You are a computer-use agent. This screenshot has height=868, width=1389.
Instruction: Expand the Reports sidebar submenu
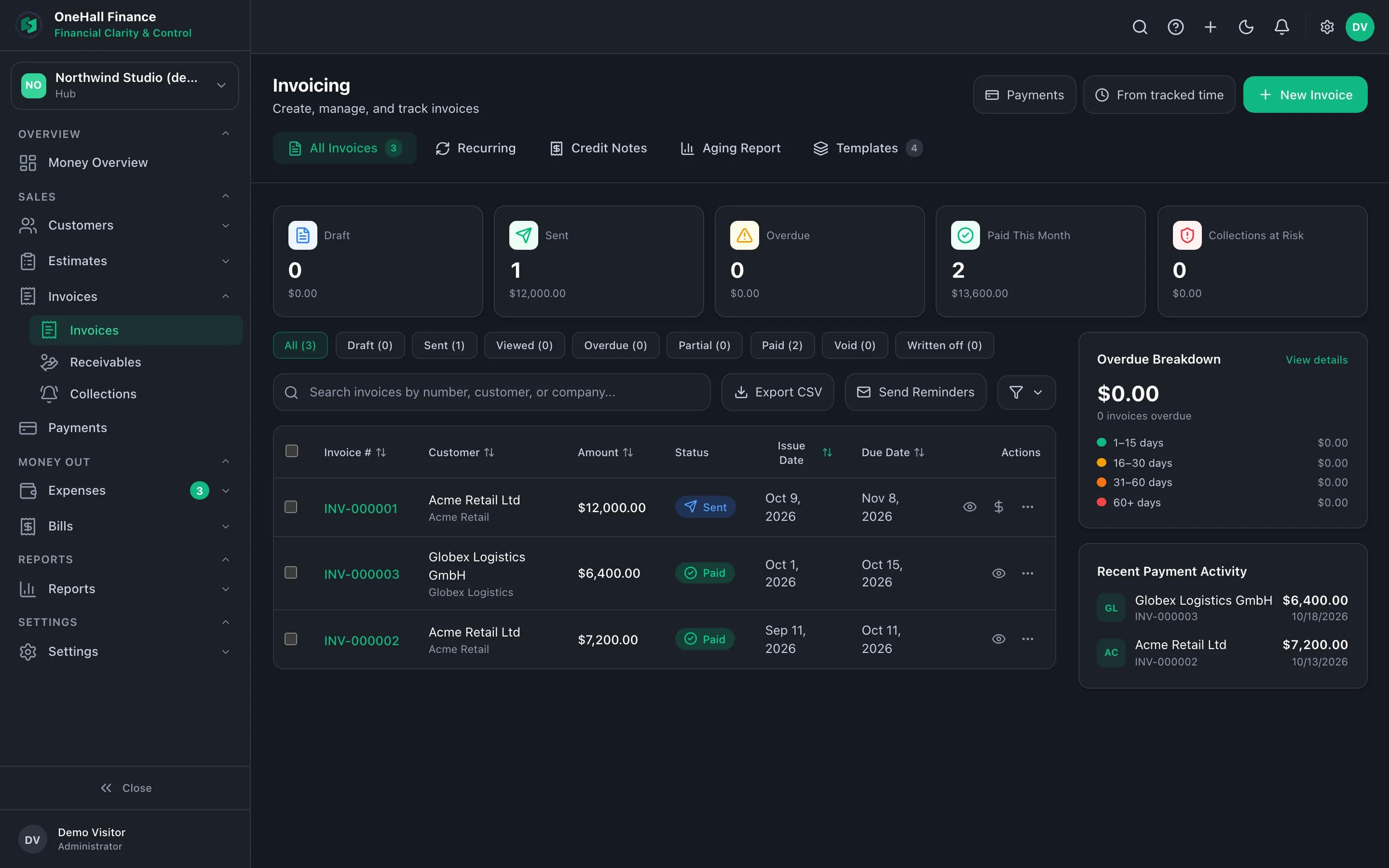[x=226, y=589]
